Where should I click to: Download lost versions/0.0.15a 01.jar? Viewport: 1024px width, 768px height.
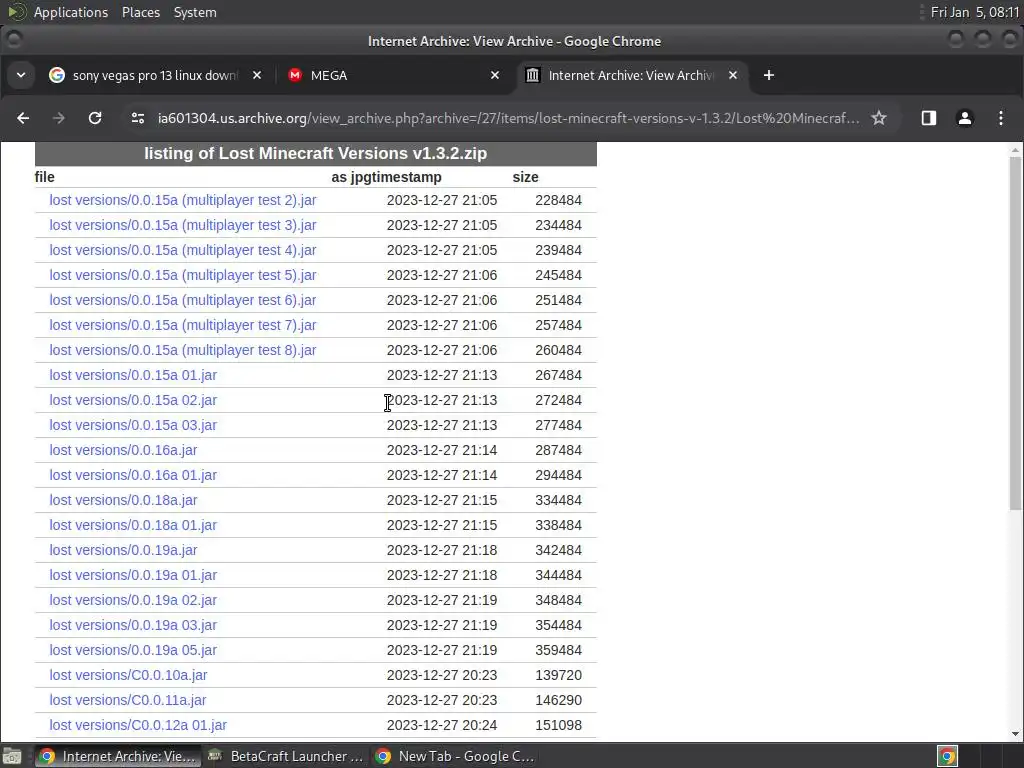tap(133, 375)
